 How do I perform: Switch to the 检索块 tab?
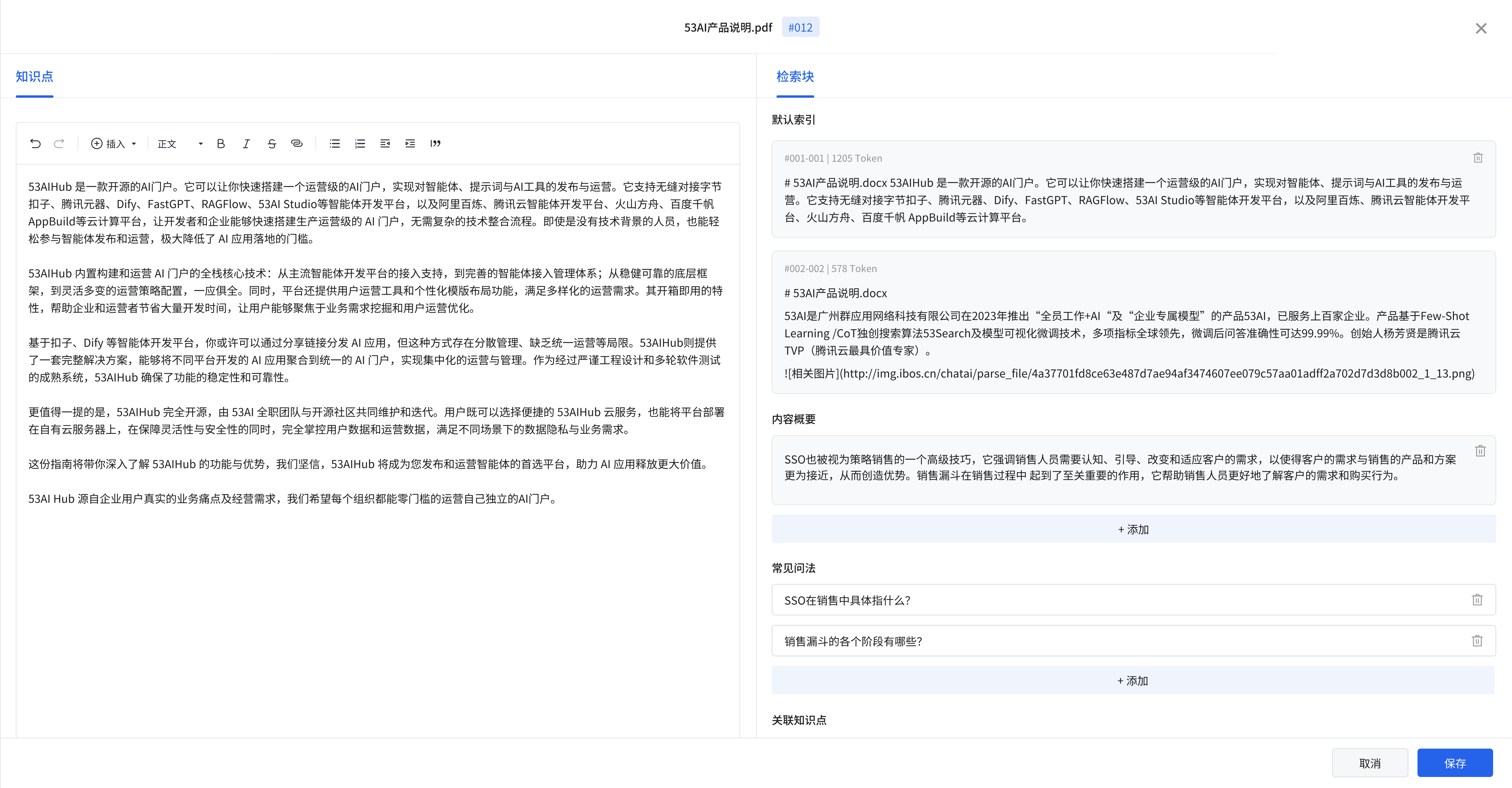click(x=795, y=76)
